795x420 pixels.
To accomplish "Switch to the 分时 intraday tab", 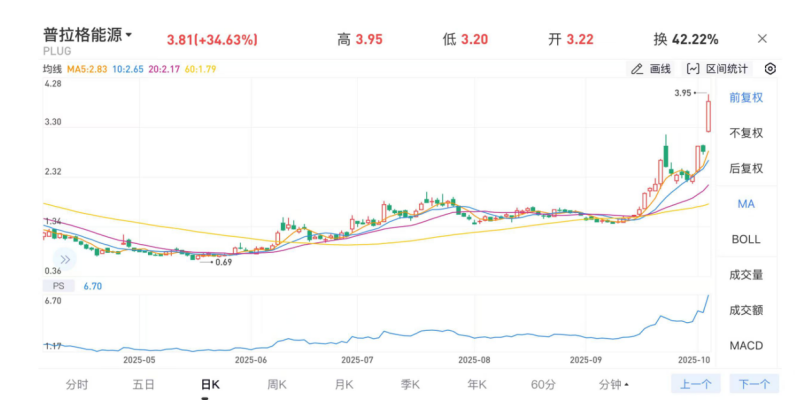I will [x=77, y=384].
